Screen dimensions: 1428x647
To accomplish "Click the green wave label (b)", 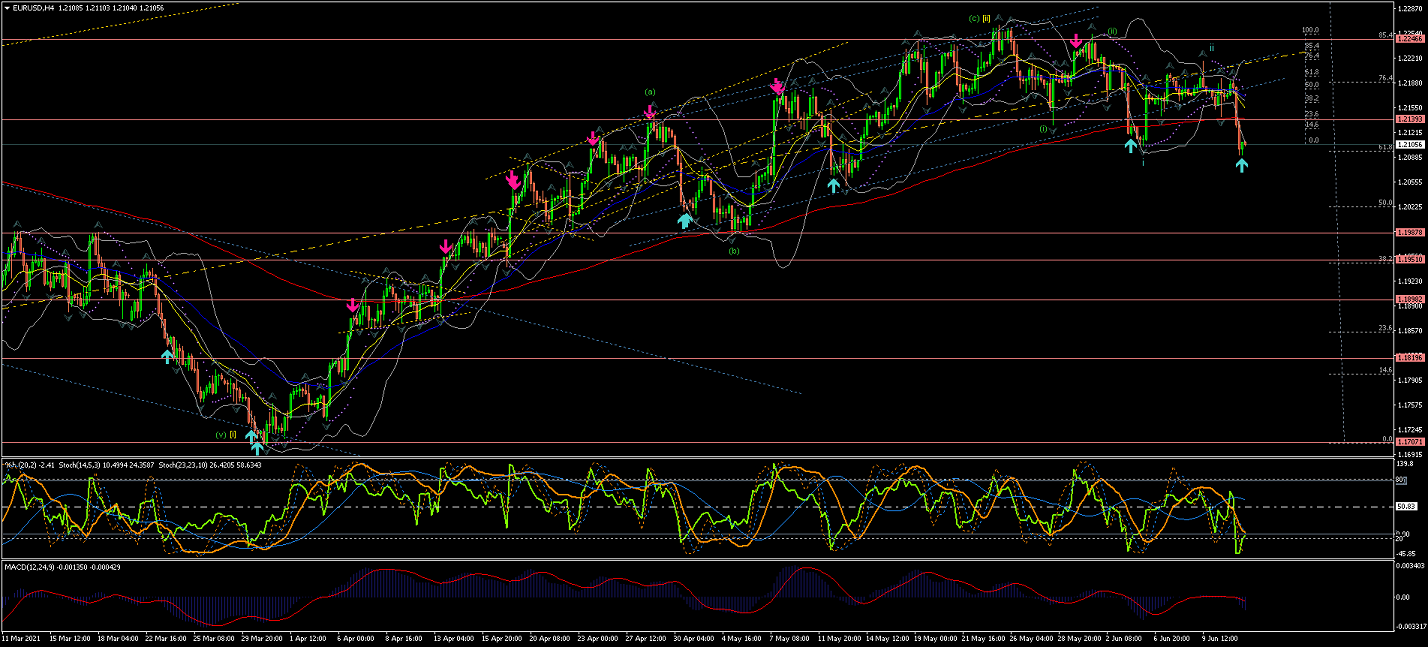I will click(x=734, y=250).
